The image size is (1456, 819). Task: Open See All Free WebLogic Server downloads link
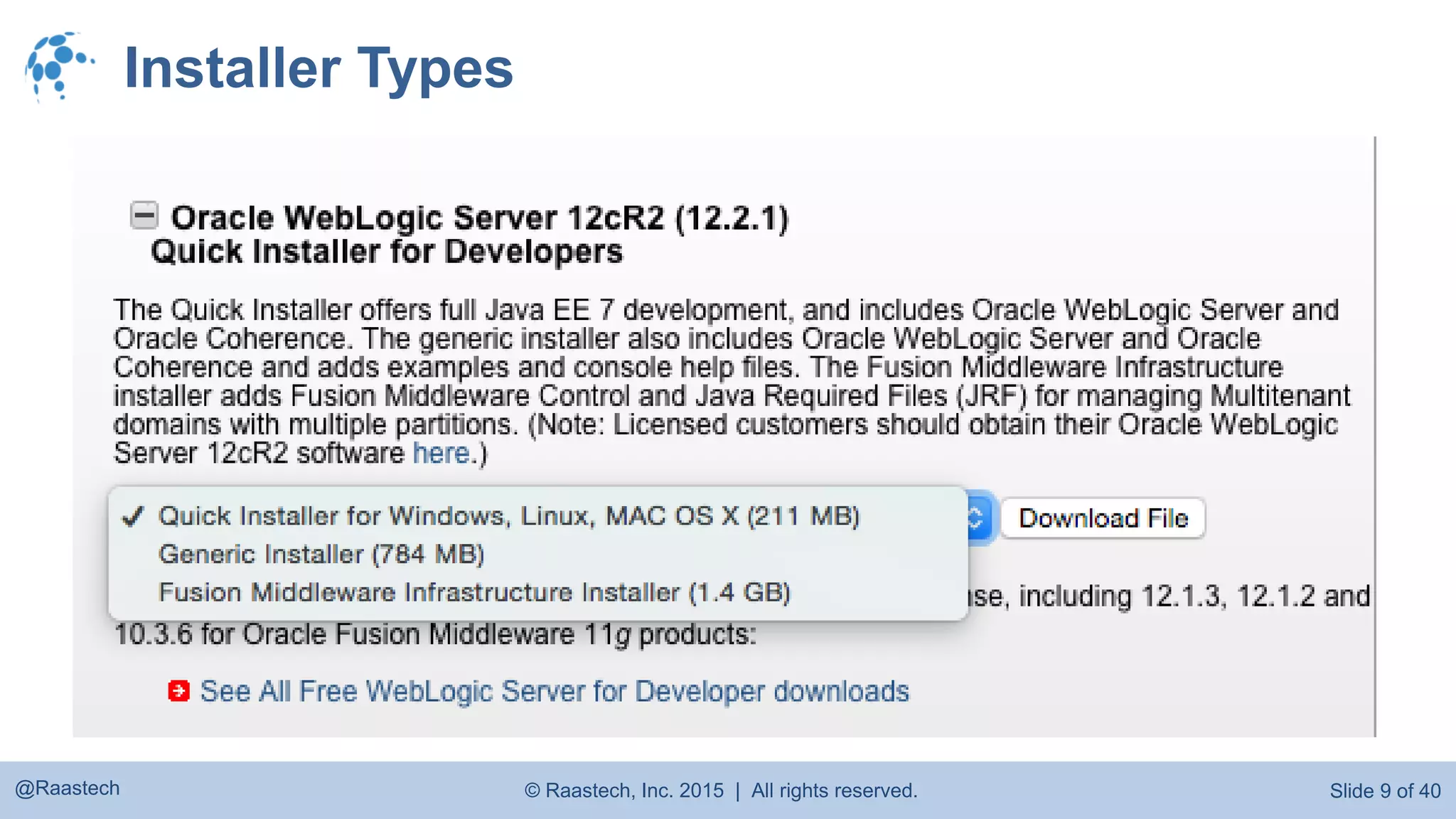(x=555, y=691)
